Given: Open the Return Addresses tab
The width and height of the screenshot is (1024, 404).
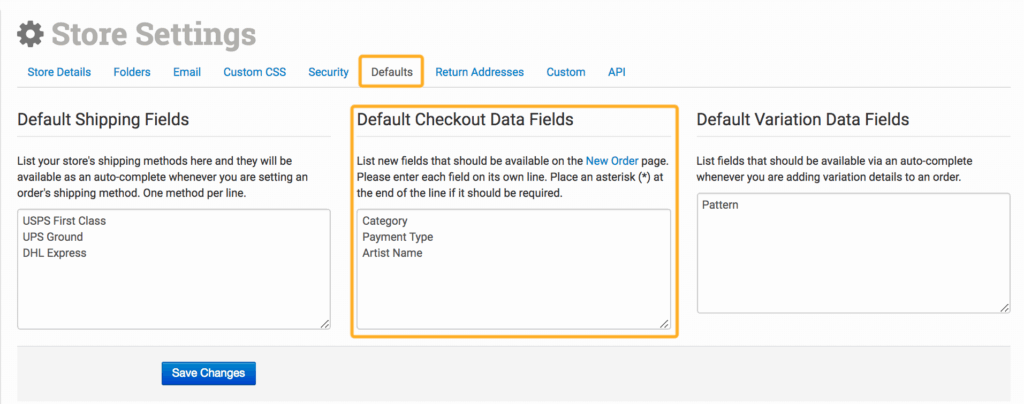Looking at the screenshot, I should pos(479,72).
